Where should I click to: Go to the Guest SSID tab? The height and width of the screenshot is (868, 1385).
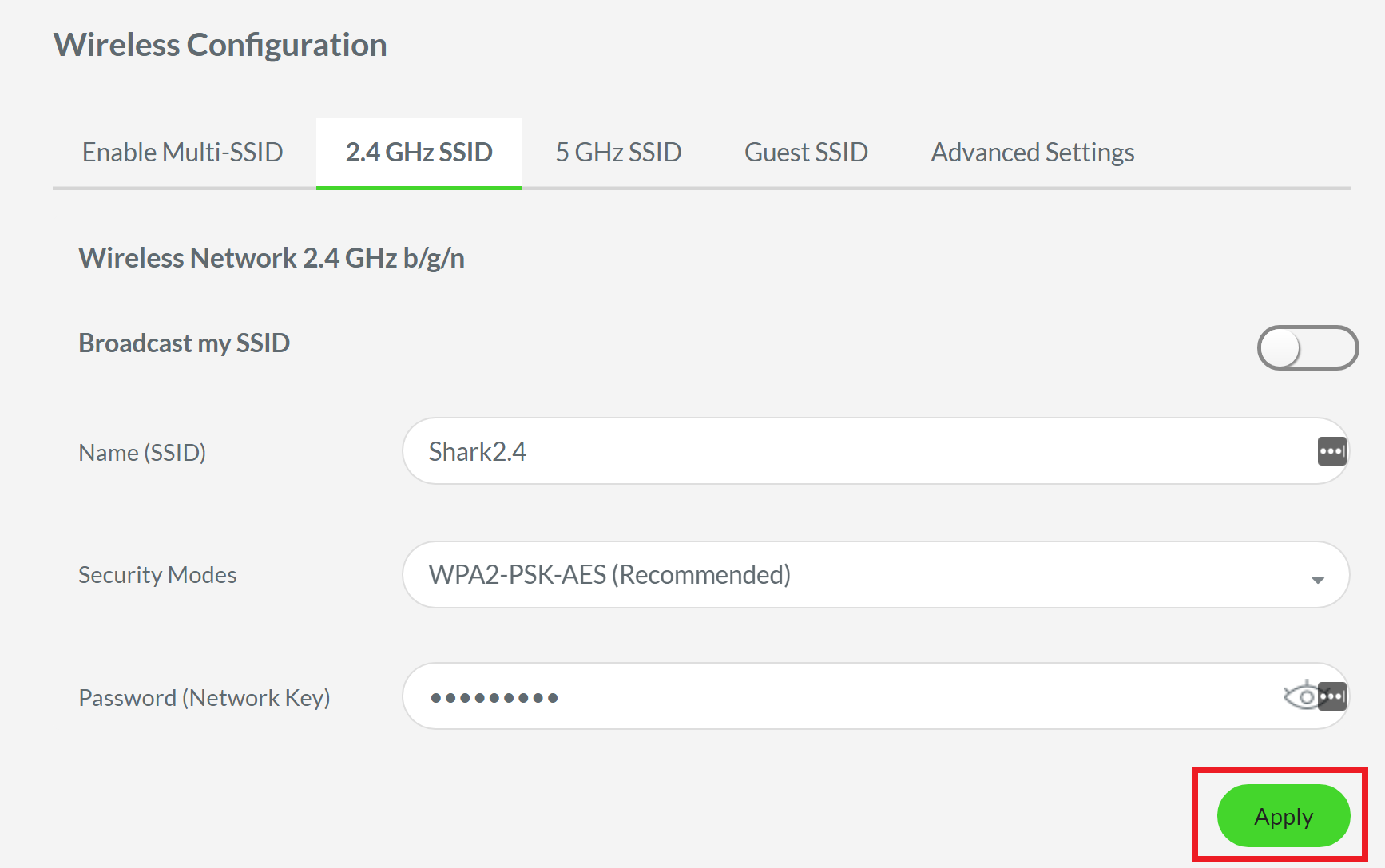tap(806, 152)
